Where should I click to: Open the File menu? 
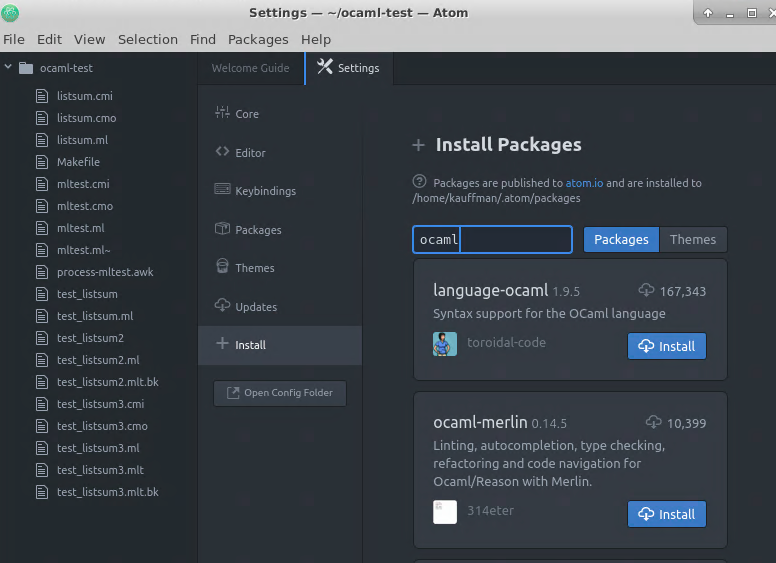coord(14,39)
